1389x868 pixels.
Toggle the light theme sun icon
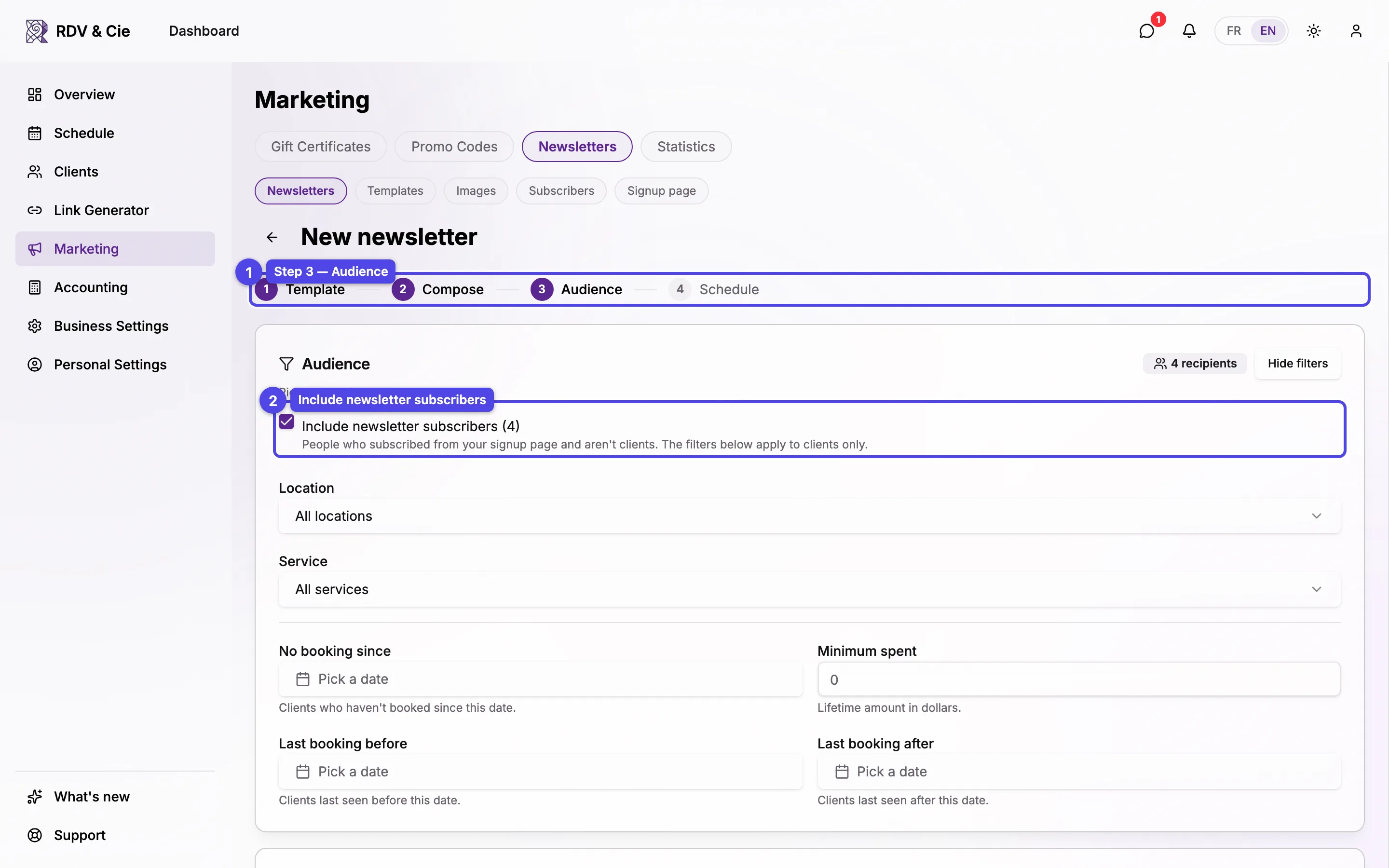click(1313, 31)
